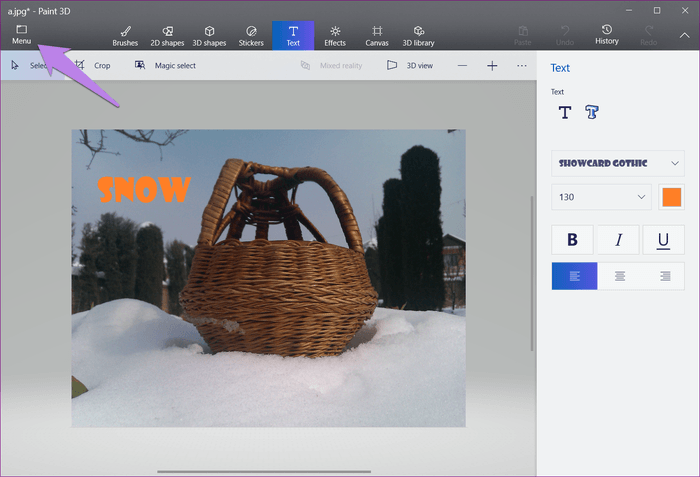700x477 pixels.
Task: Open the three-dot more options menu
Action: (x=521, y=66)
